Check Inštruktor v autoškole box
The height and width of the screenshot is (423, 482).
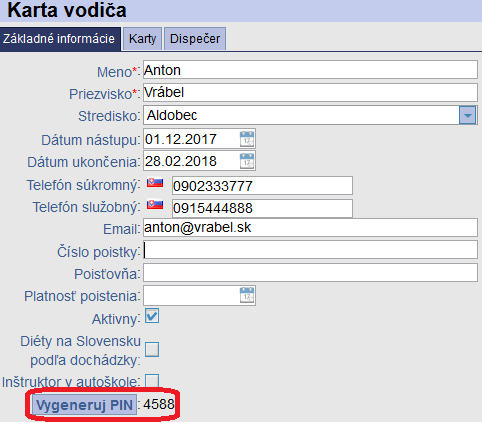152,380
